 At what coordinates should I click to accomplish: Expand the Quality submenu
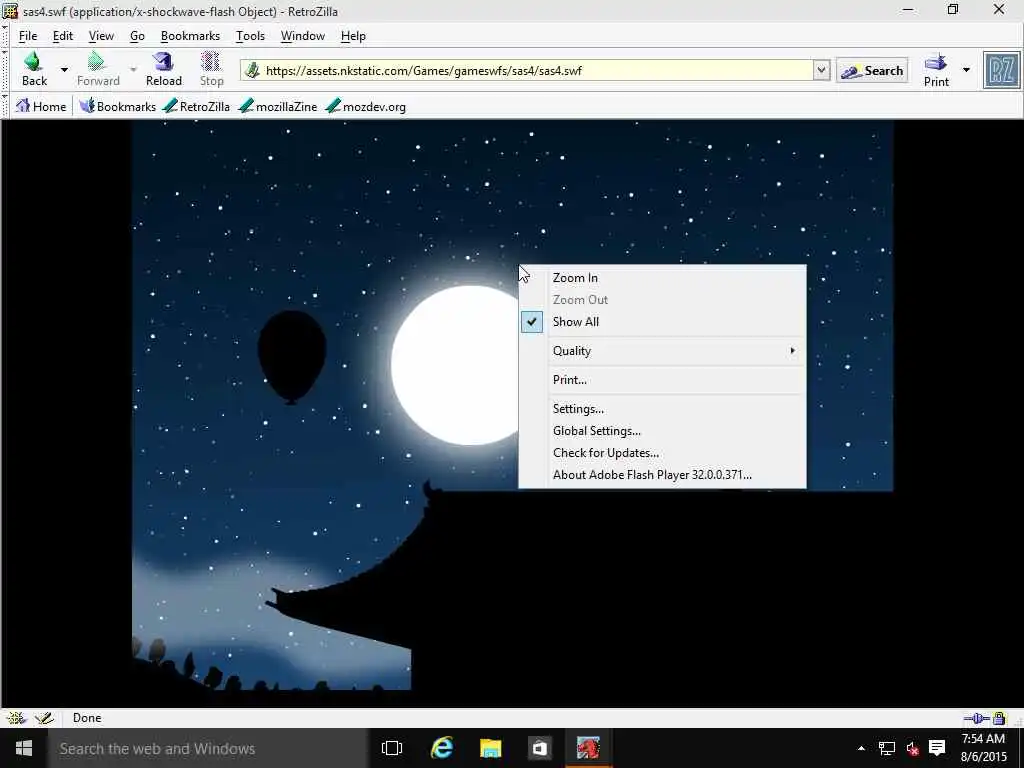coord(662,351)
